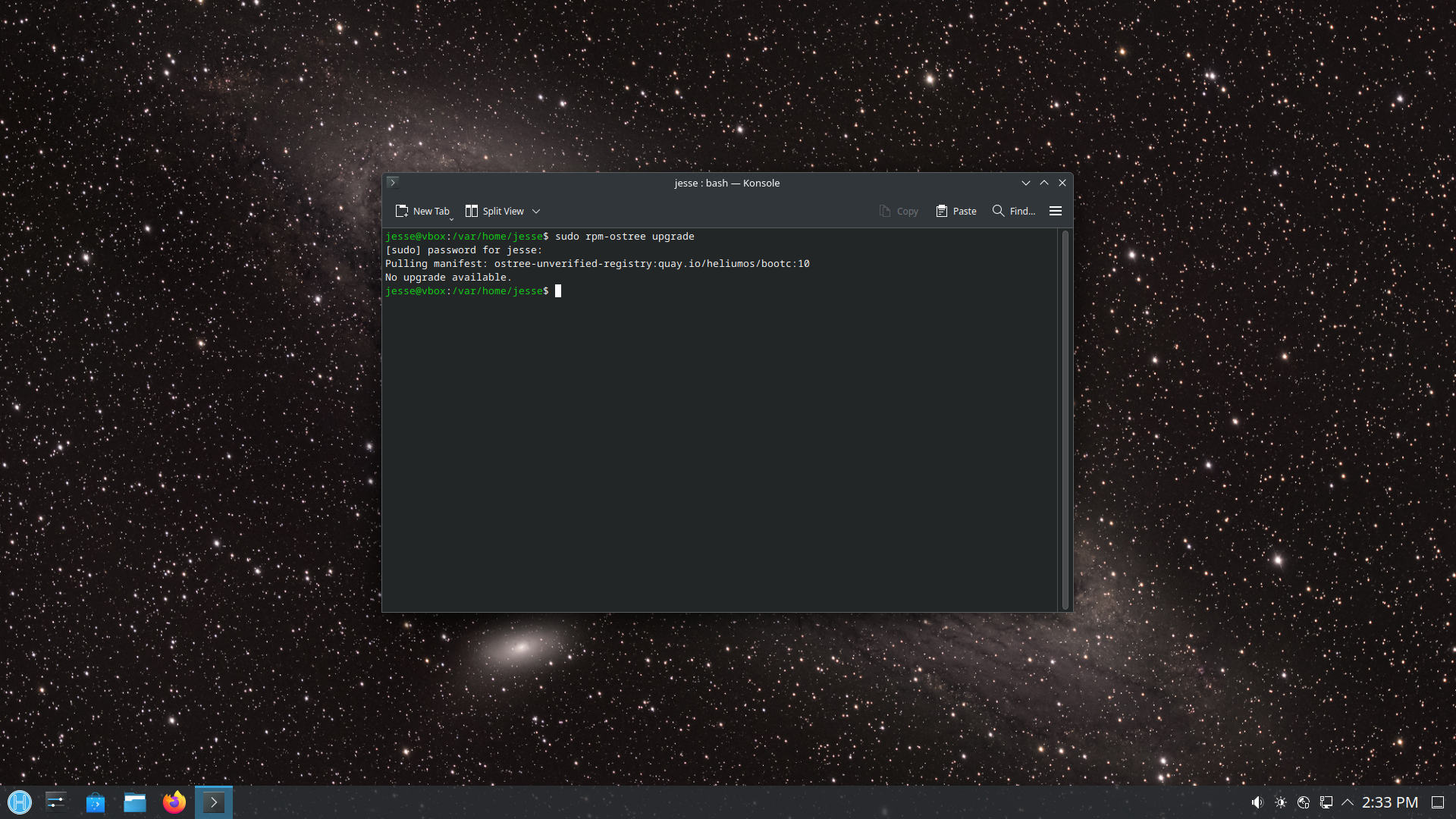Open the HeliumOS application launcher
The image size is (1456, 819).
coord(20,802)
